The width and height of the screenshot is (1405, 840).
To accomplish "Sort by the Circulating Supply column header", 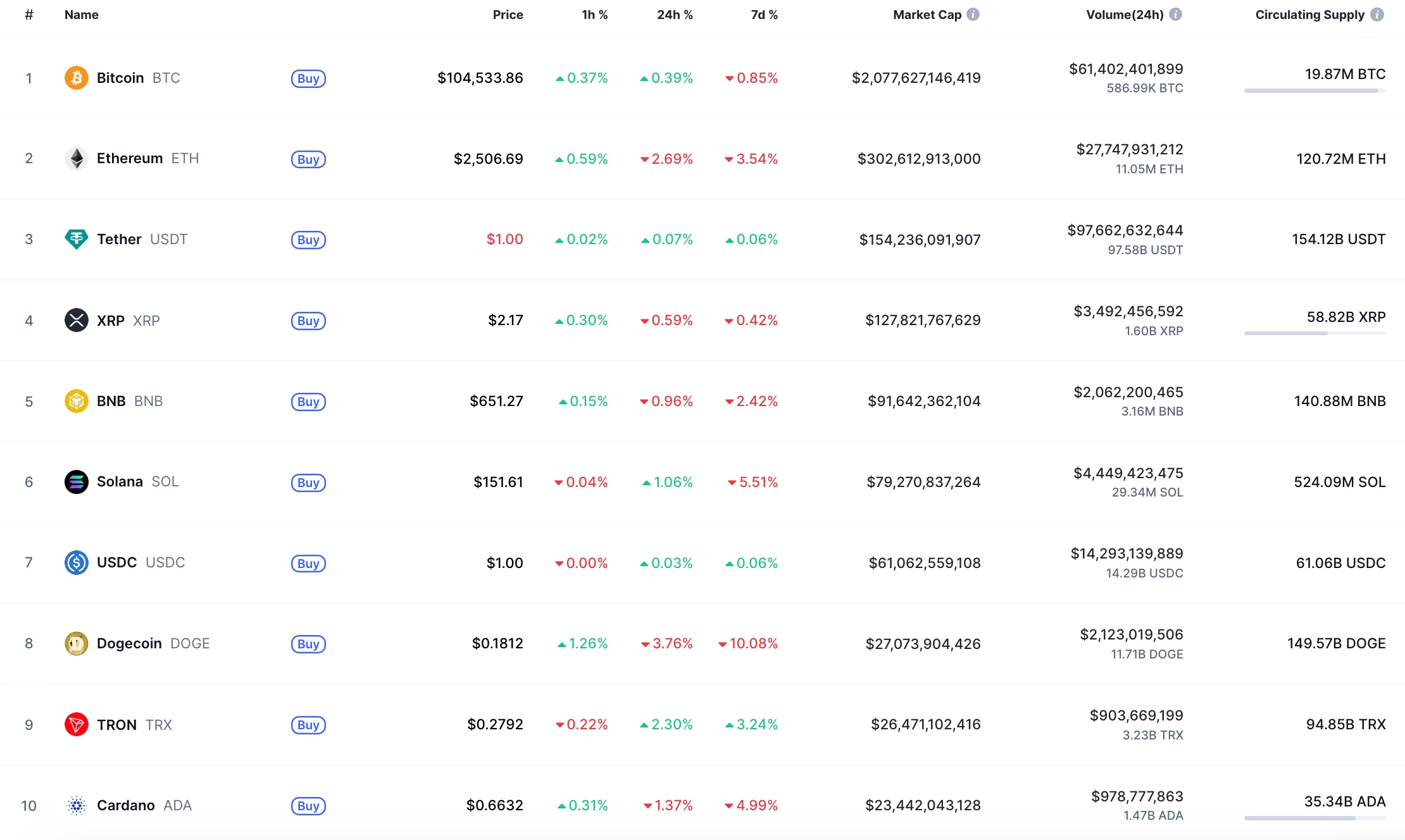I will pyautogui.click(x=1309, y=15).
